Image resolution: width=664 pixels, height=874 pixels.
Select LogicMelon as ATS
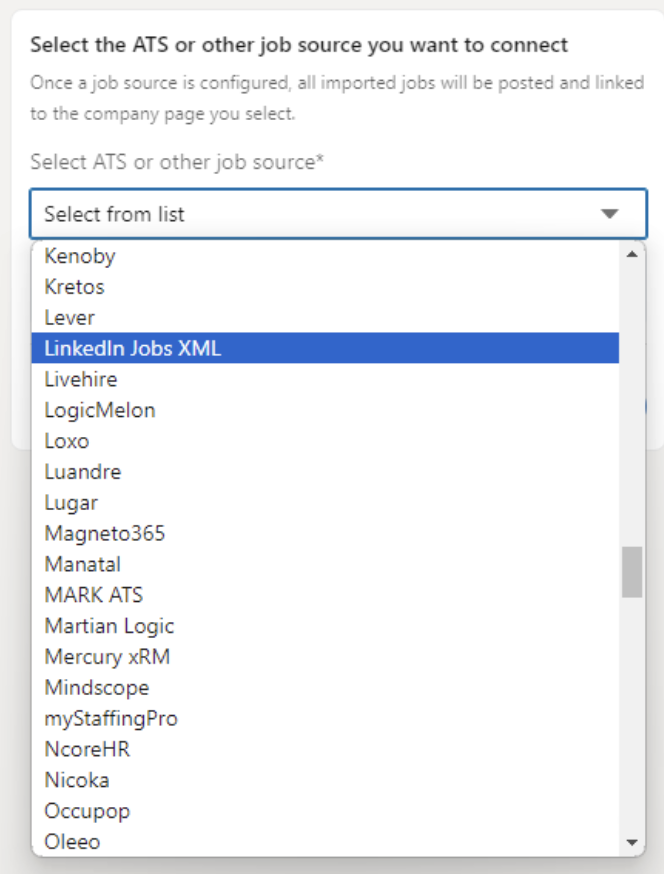[100, 410]
